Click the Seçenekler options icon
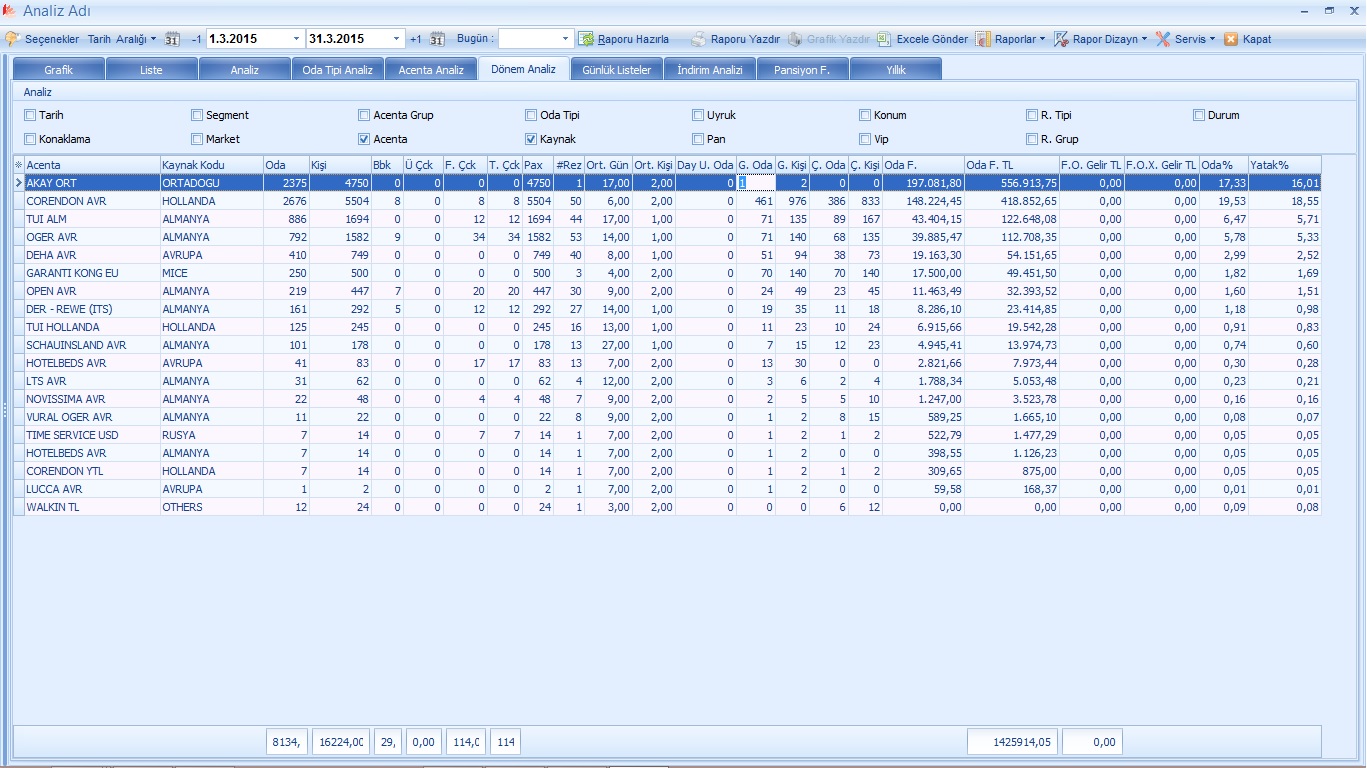This screenshot has width=1367, height=768. pyautogui.click(x=12, y=39)
